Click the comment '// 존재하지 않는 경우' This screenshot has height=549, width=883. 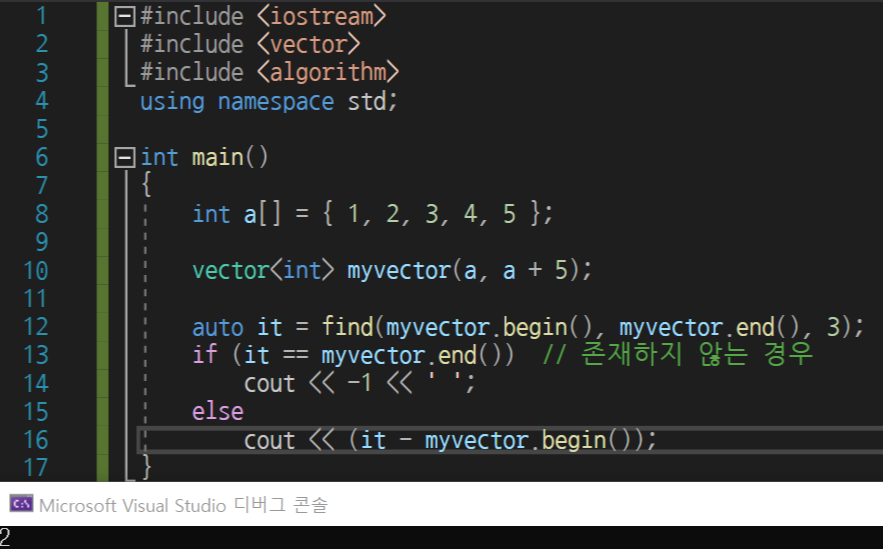click(x=677, y=354)
